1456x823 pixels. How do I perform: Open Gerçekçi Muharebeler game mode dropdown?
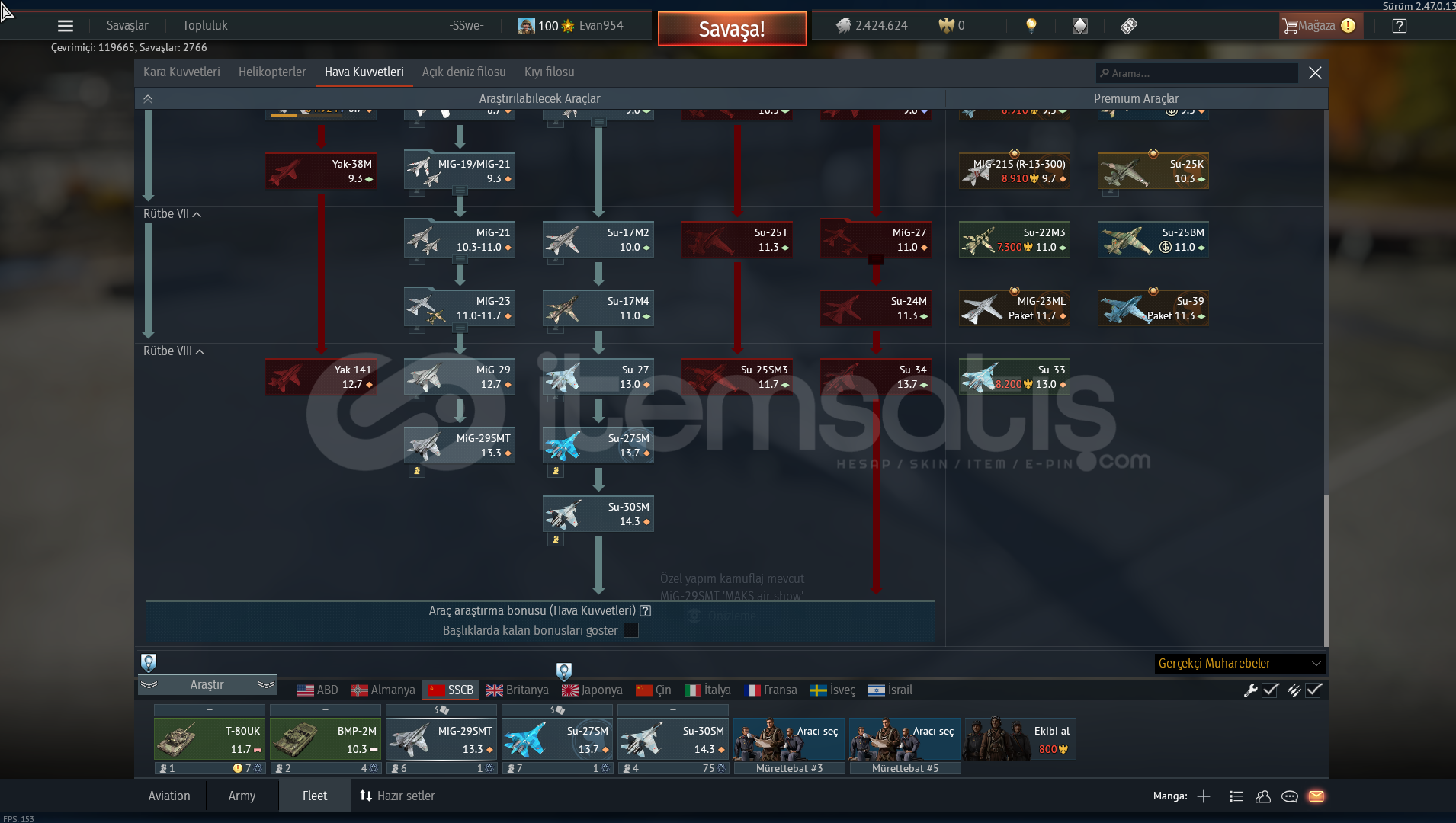(x=1240, y=664)
